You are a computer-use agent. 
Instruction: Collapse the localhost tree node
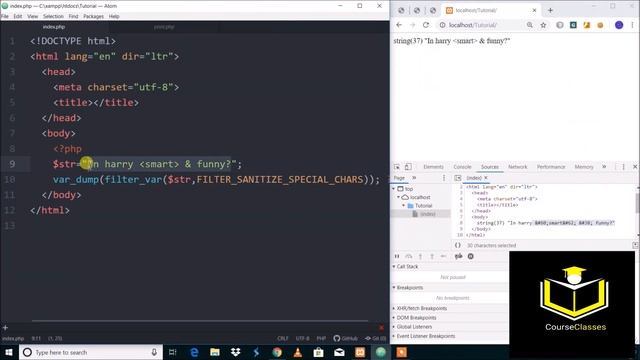pyautogui.click(x=398, y=197)
